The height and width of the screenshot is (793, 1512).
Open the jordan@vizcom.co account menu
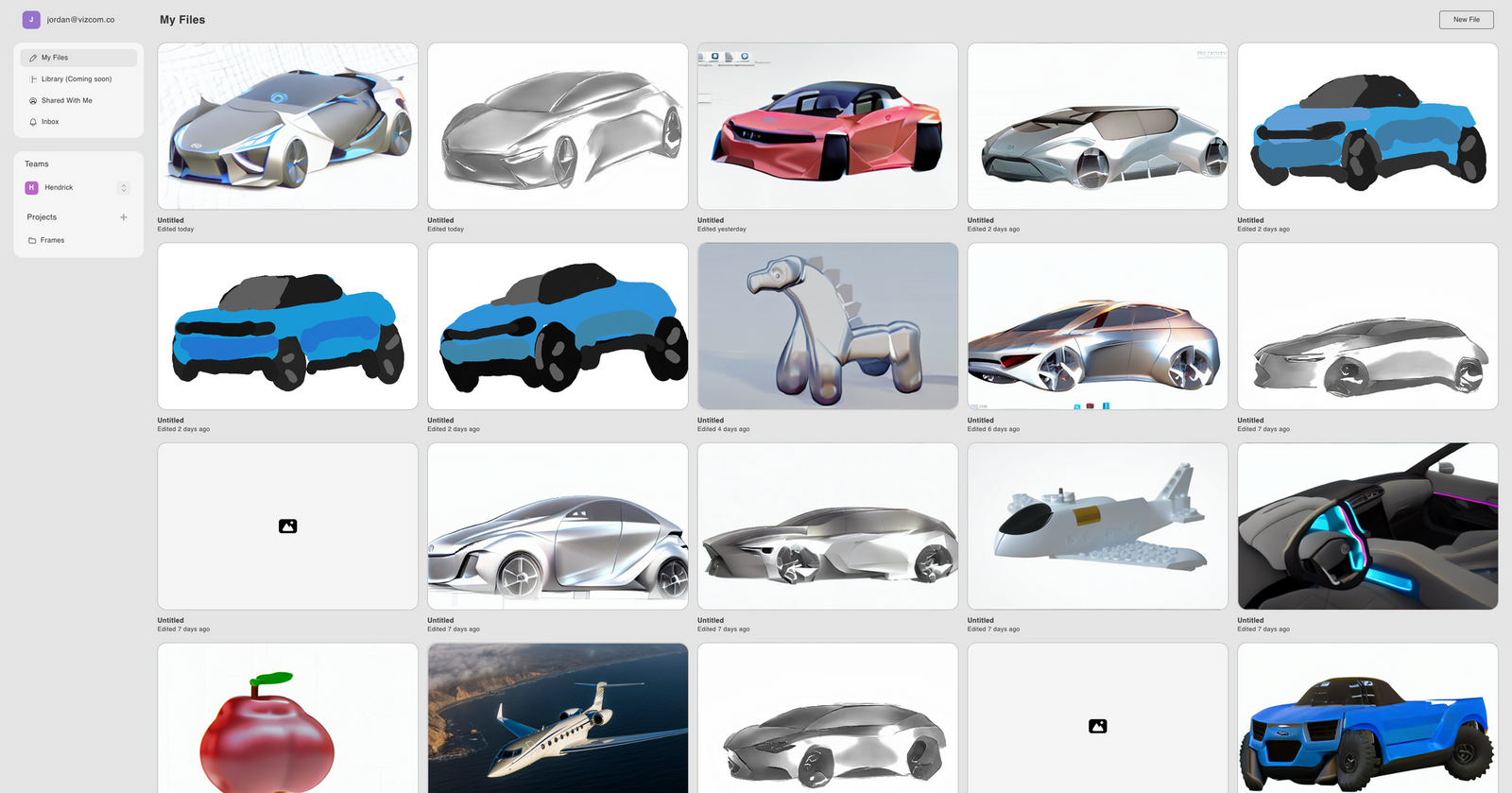(x=80, y=19)
